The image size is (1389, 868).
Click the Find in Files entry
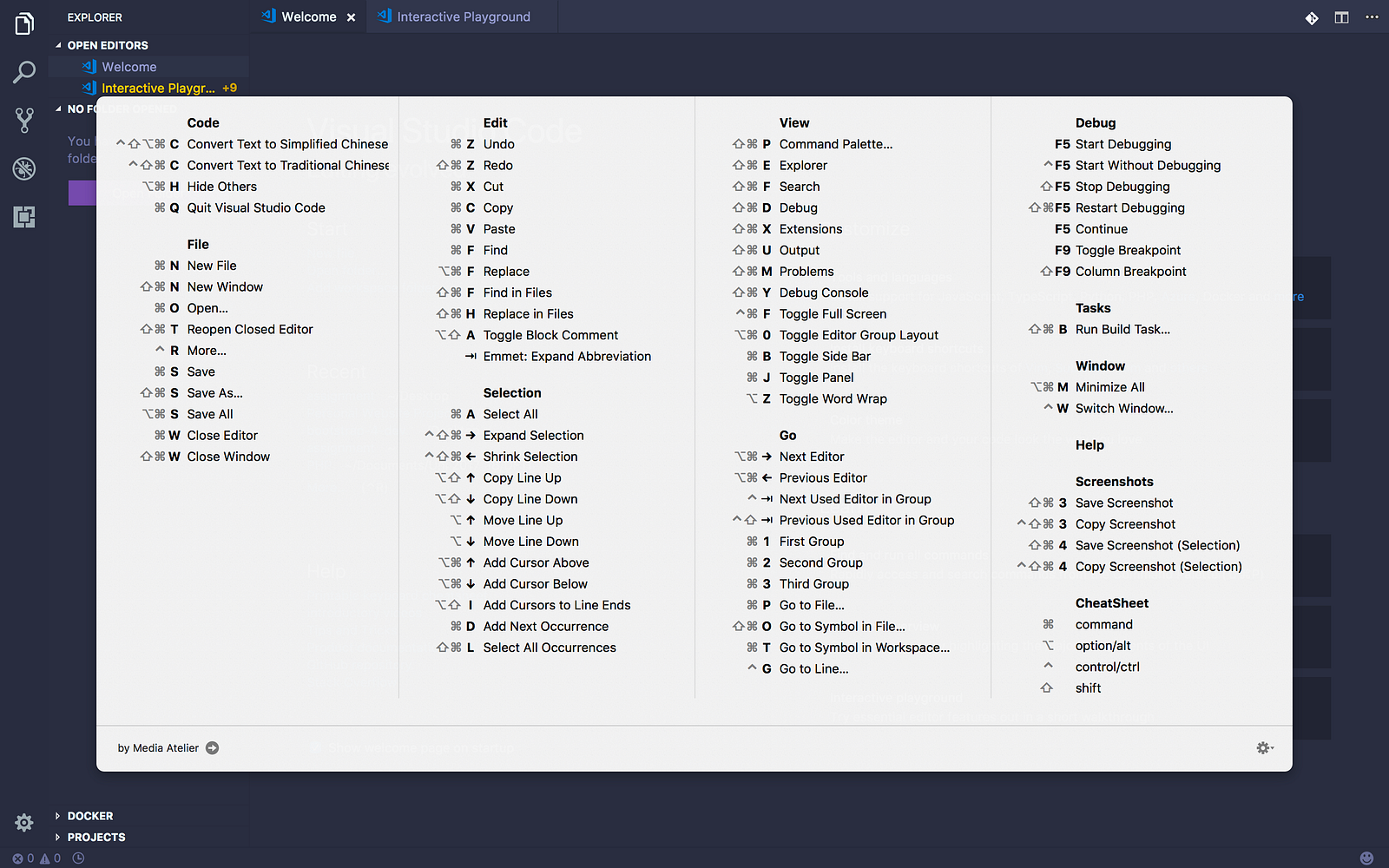[x=517, y=293]
